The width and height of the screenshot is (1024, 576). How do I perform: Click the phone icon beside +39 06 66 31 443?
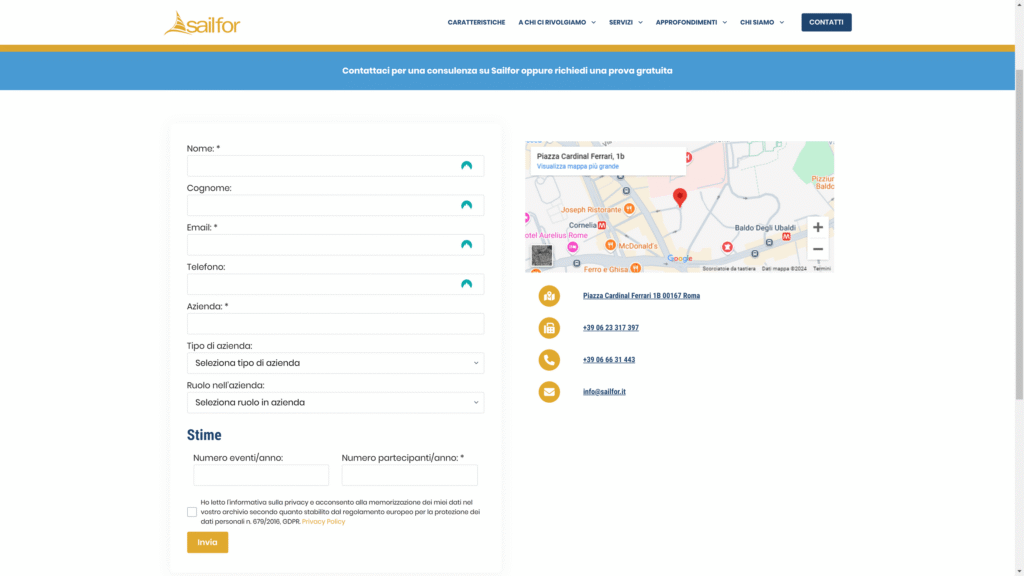point(549,360)
